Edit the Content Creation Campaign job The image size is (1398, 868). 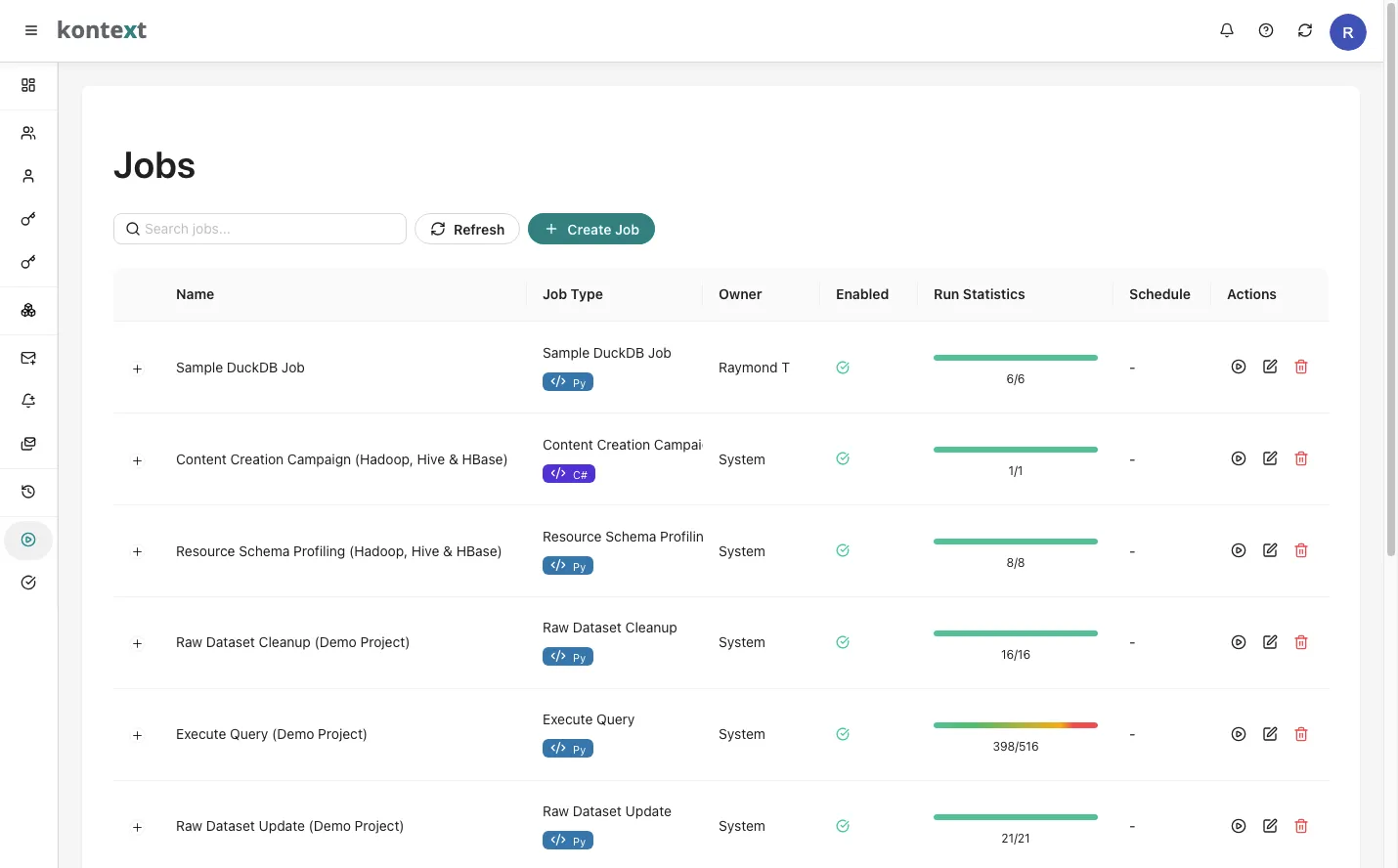pos(1269,458)
